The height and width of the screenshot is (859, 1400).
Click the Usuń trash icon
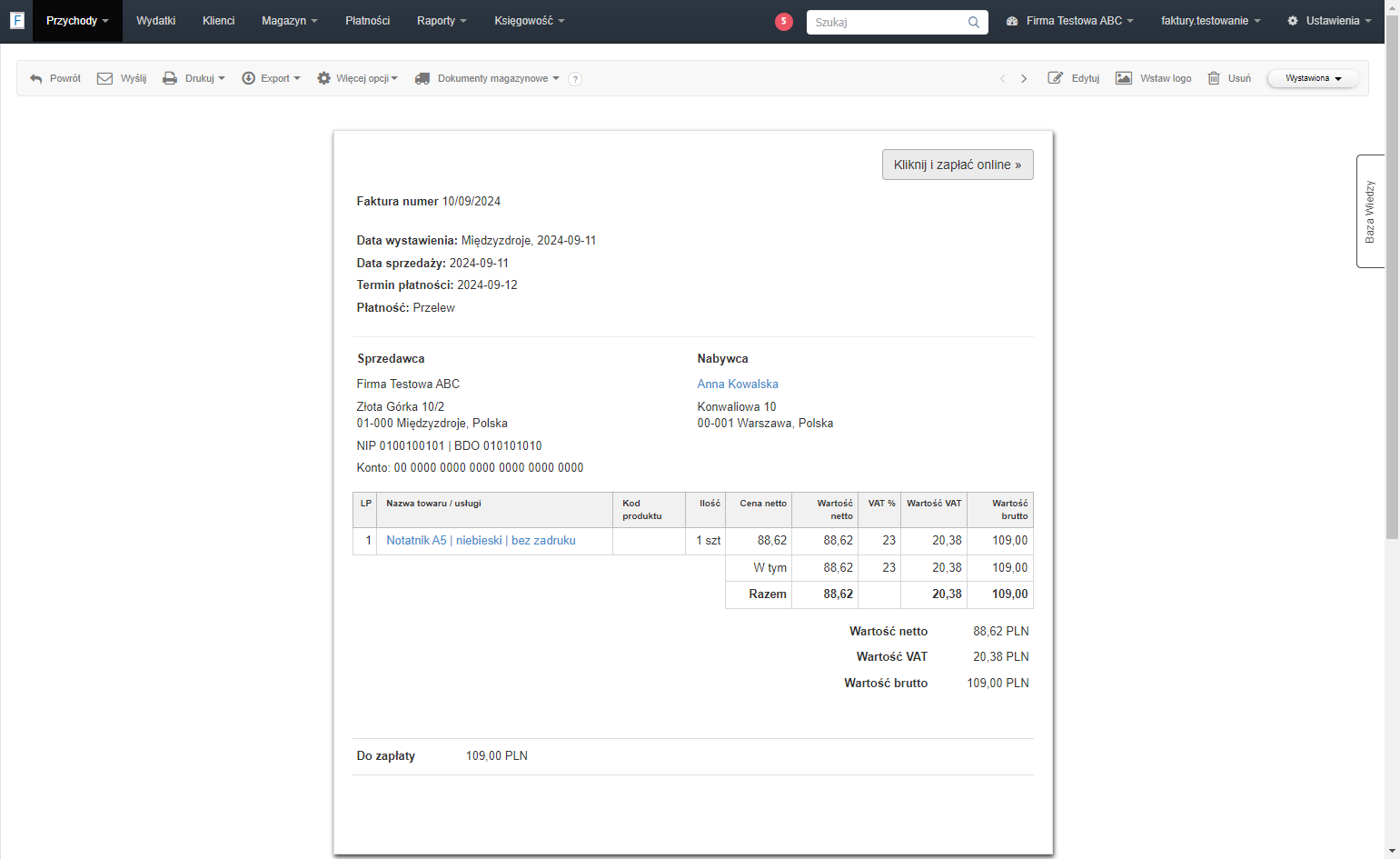(x=1214, y=79)
